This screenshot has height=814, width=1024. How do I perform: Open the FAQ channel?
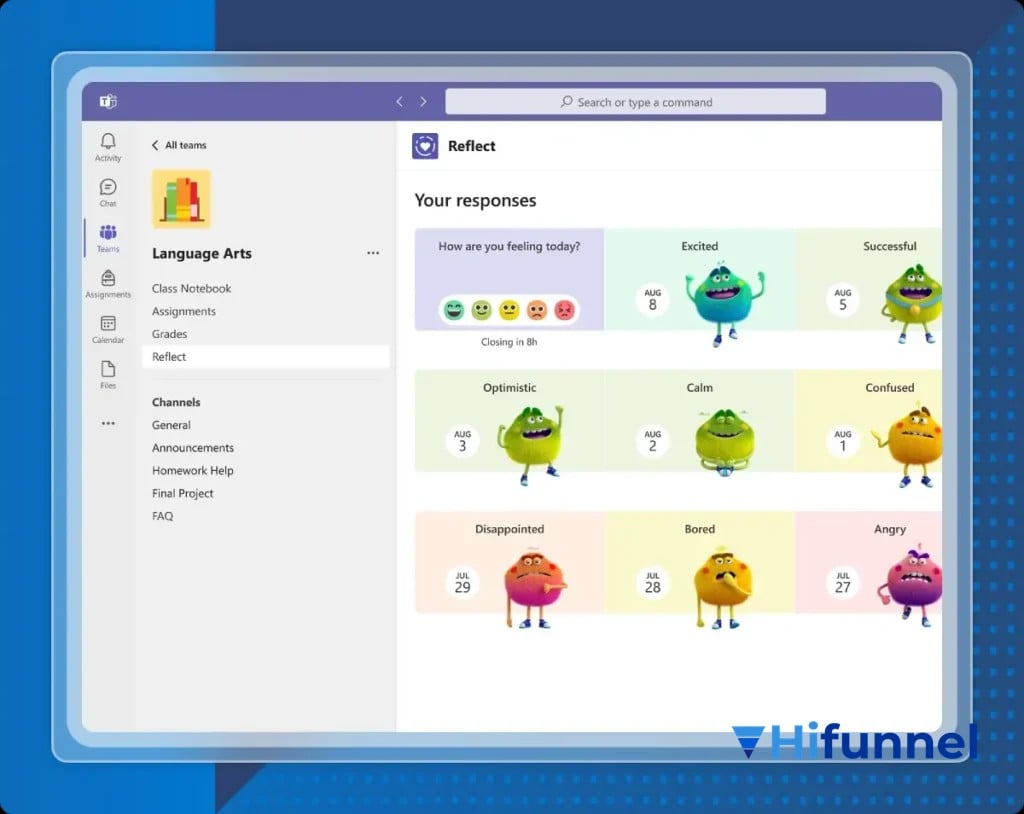click(x=163, y=516)
